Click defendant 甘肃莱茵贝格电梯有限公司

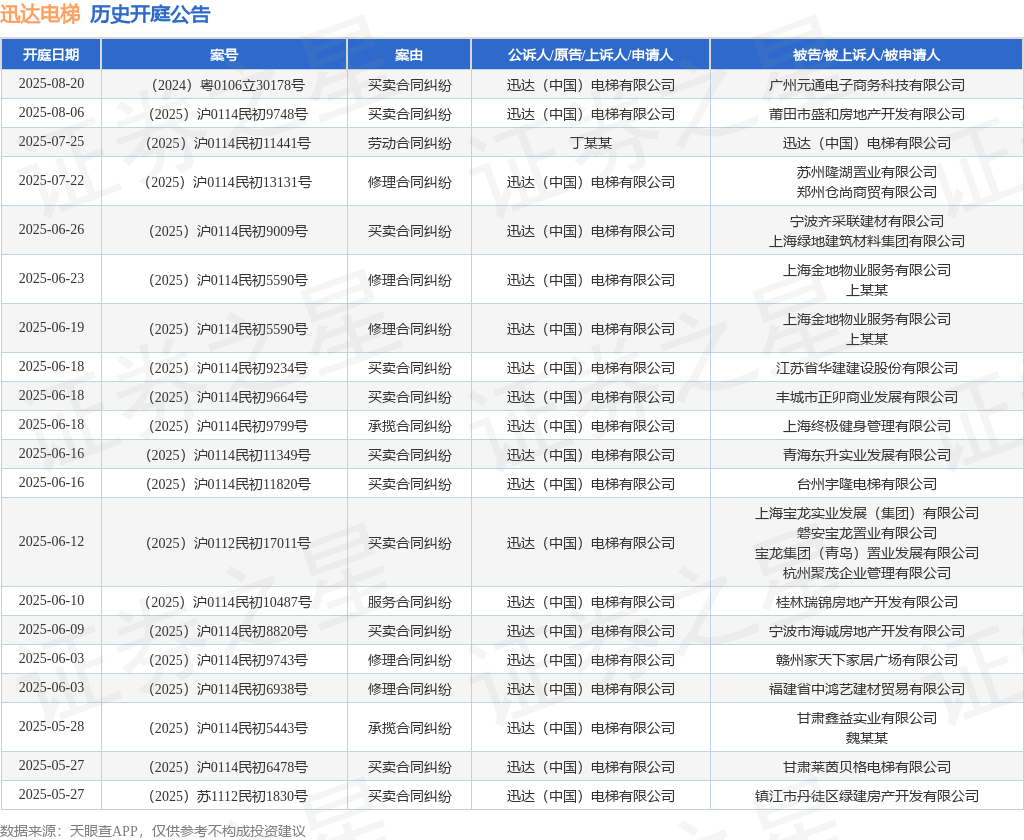(867, 767)
